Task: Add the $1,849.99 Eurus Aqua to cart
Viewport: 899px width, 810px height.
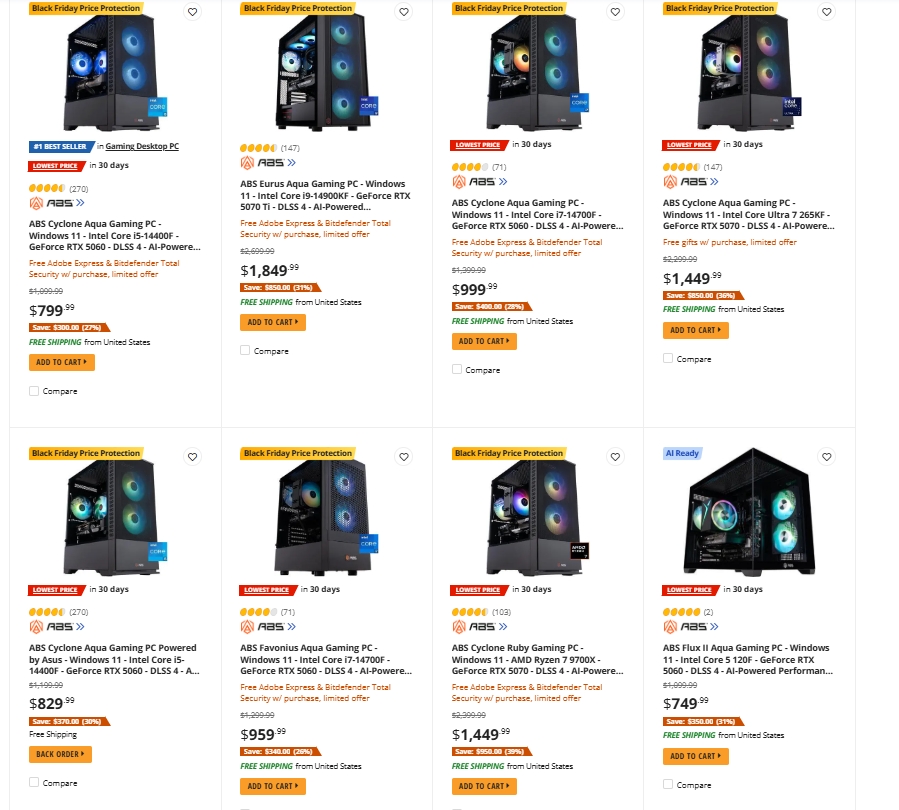Action: coord(272,322)
